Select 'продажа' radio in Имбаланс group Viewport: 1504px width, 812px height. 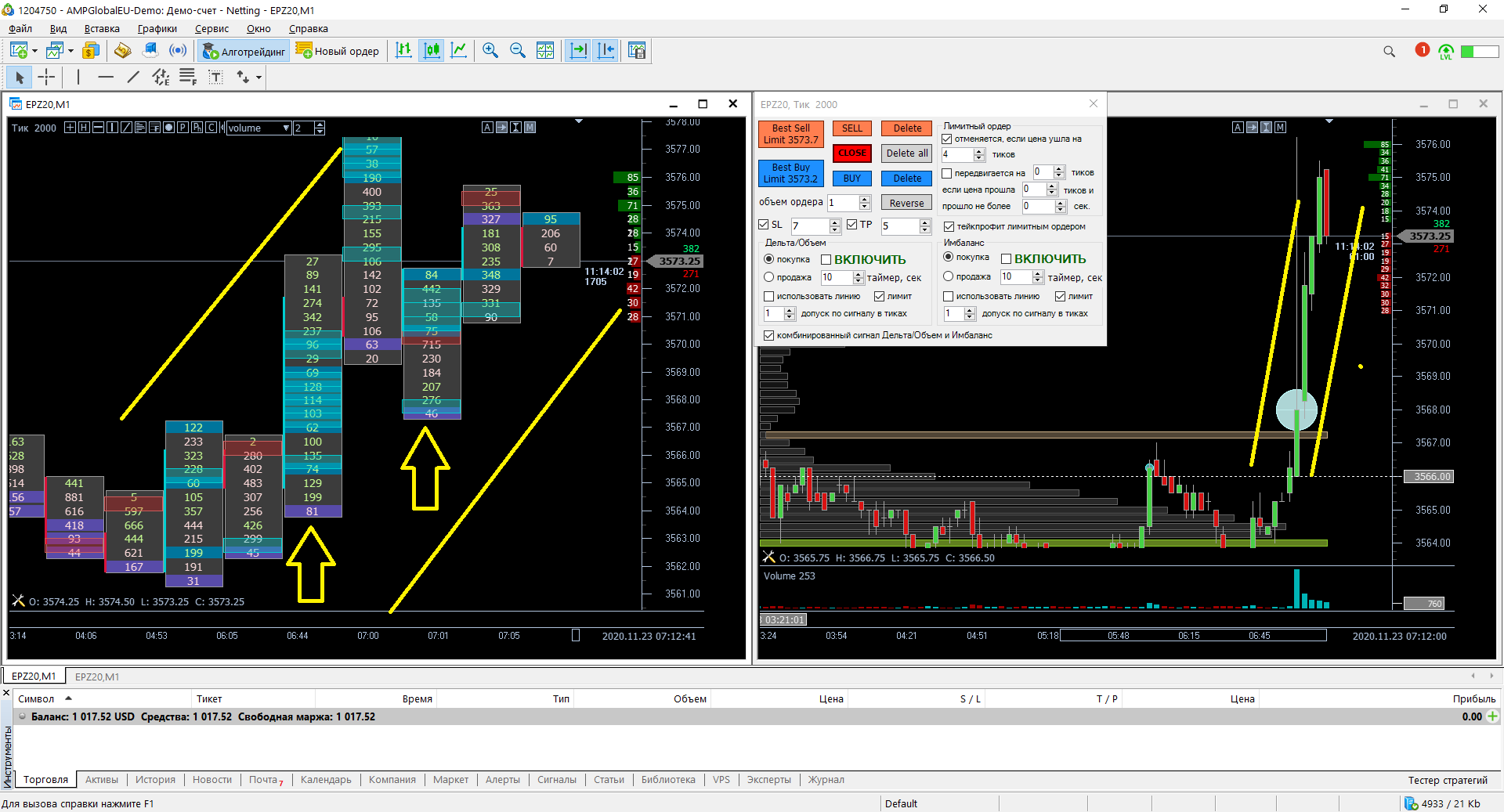click(x=949, y=276)
